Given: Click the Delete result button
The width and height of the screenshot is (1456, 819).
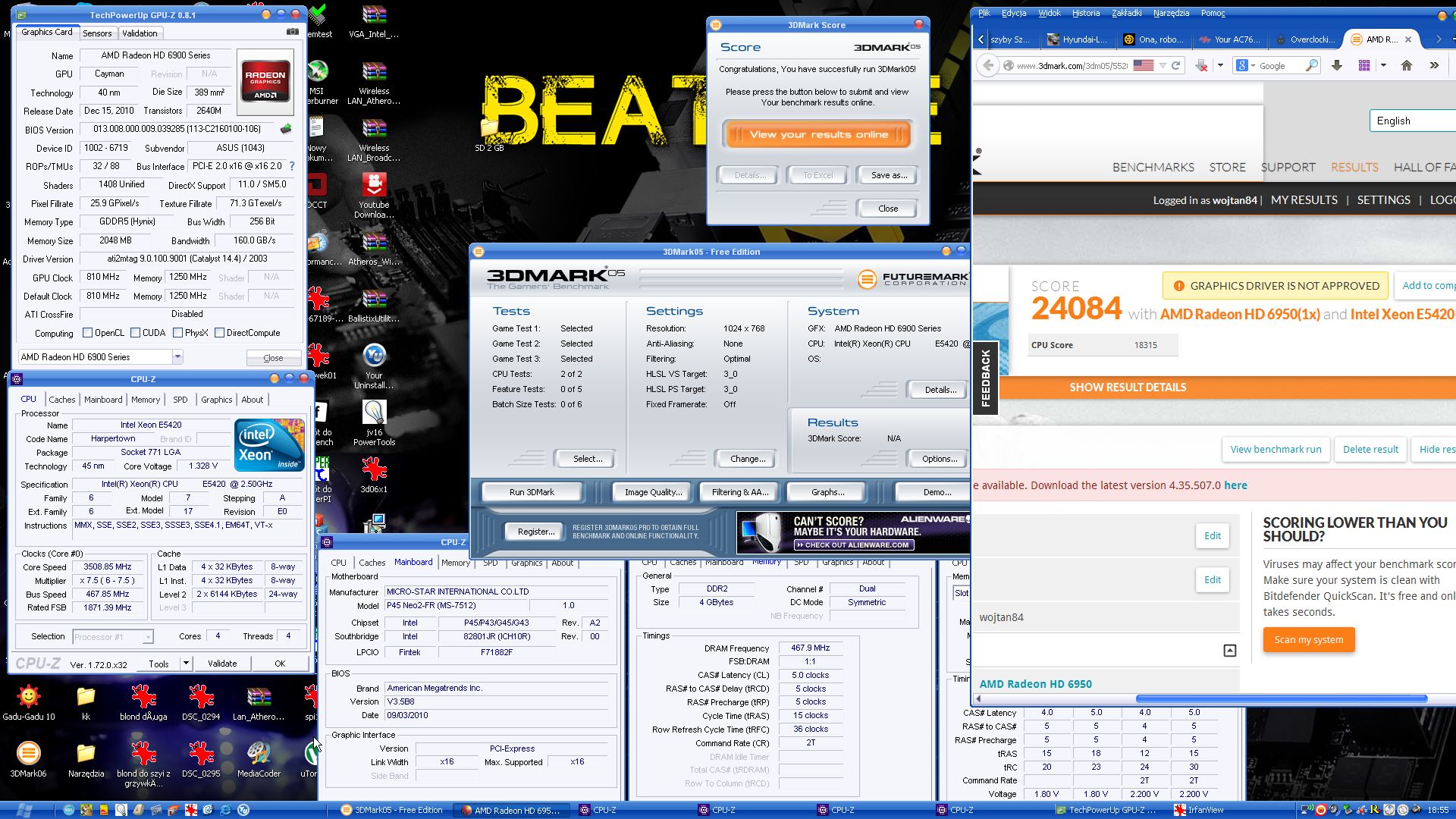Looking at the screenshot, I should pos(1370,449).
